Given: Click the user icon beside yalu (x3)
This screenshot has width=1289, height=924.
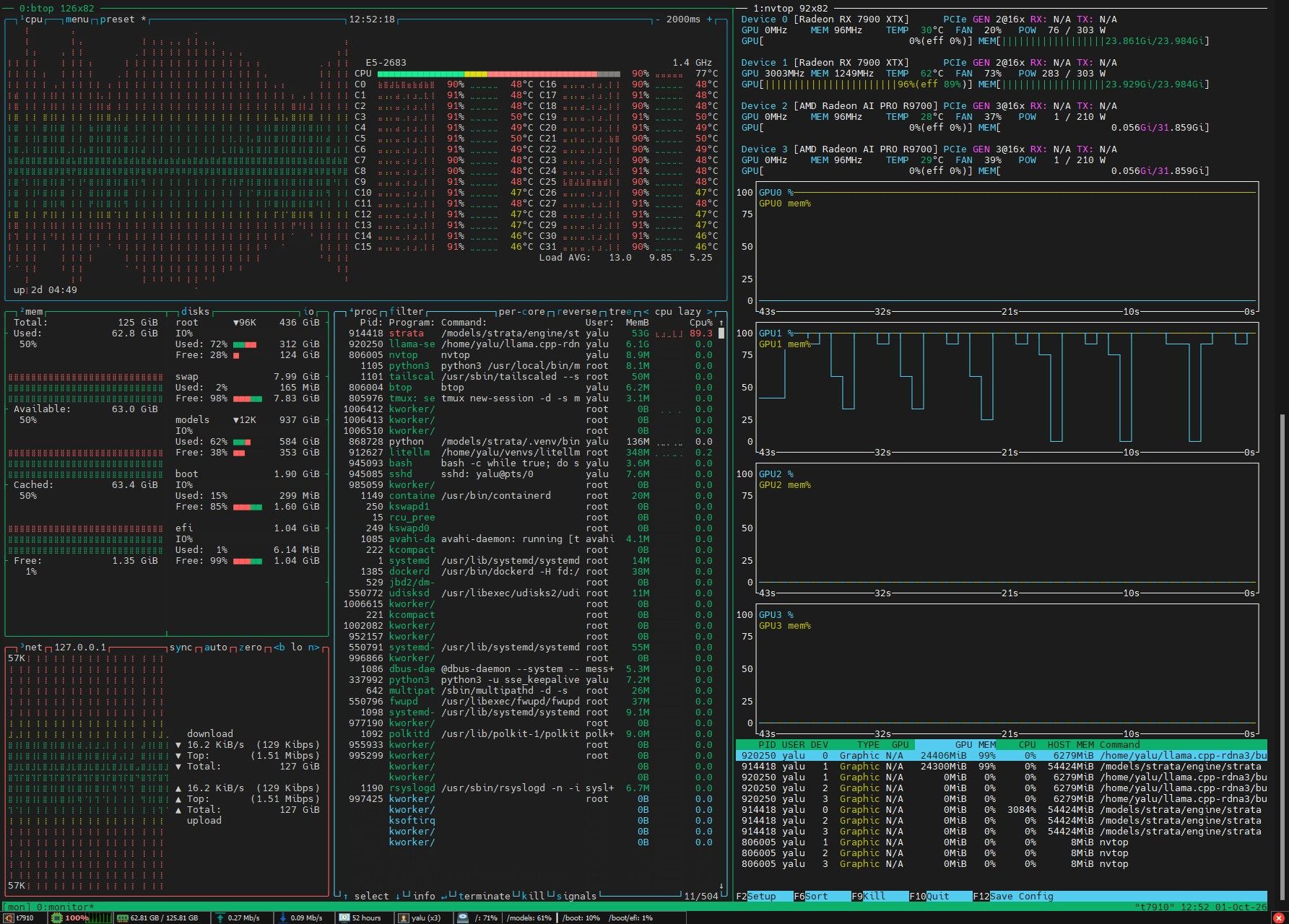Looking at the screenshot, I should pos(403,918).
